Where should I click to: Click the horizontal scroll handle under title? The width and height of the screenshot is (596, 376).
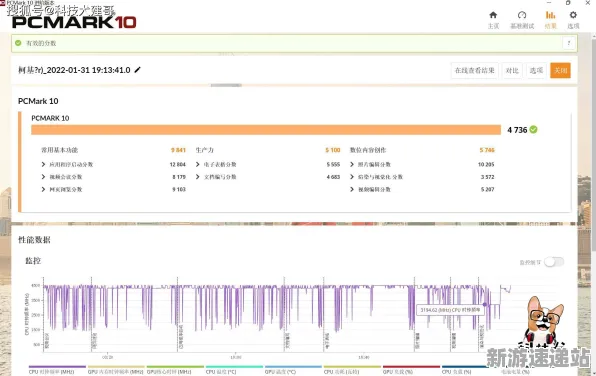click(x=226, y=85)
